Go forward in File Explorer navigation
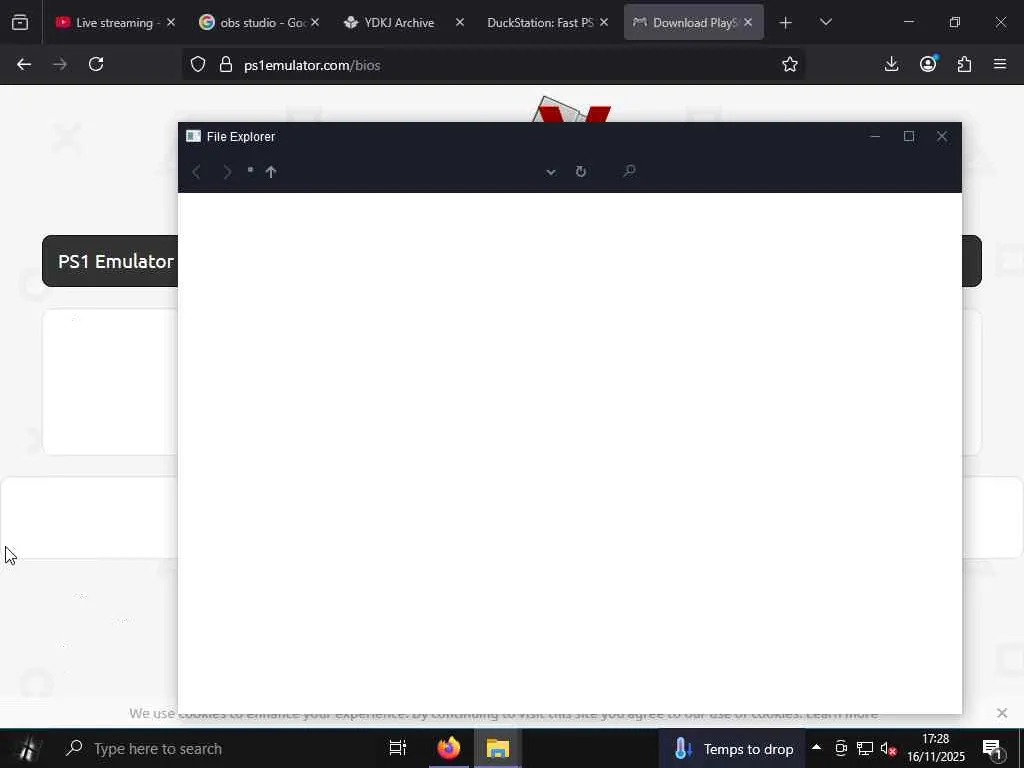Screen dimensions: 1024x768 pos(227,172)
